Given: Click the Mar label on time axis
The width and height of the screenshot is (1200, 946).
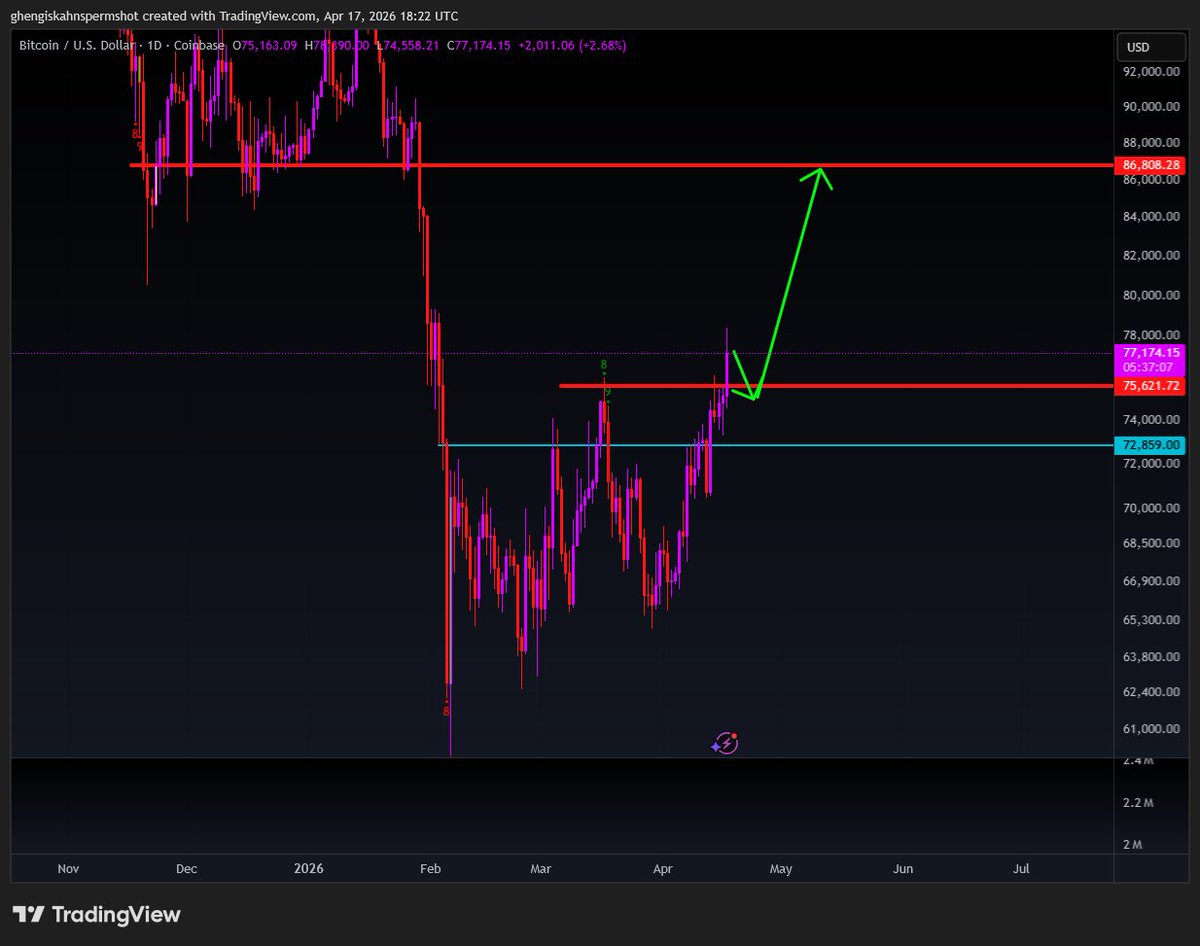Looking at the screenshot, I should pos(541,869).
